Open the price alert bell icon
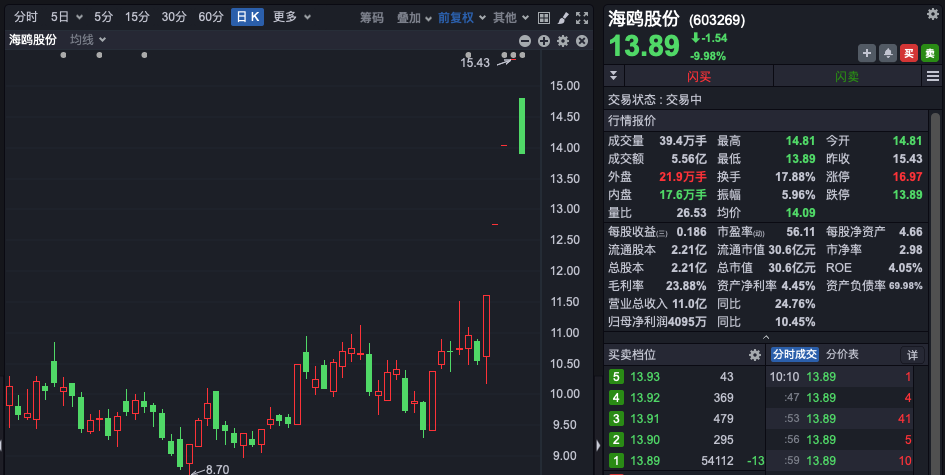This screenshot has width=945, height=475. (886, 53)
